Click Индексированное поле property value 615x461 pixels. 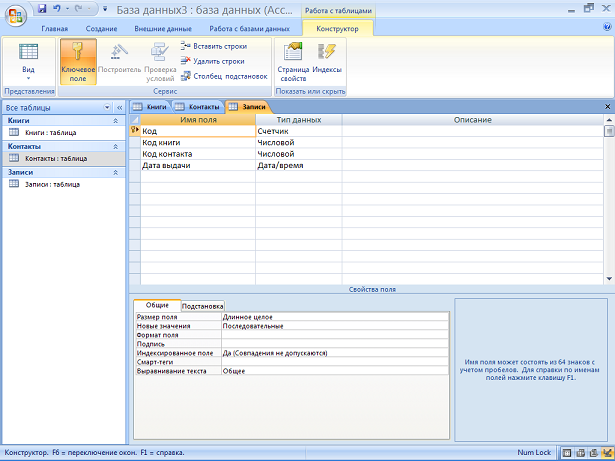pos(335,353)
